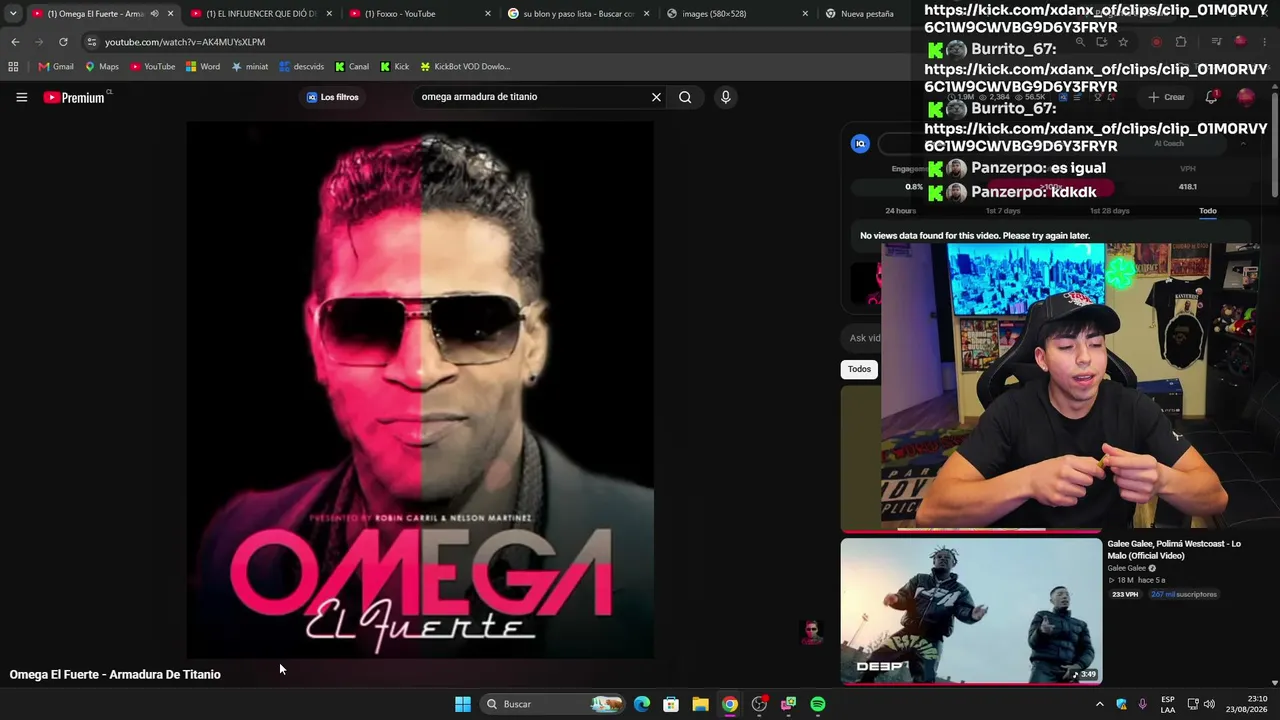Start voice search with the microphone

tap(725, 97)
